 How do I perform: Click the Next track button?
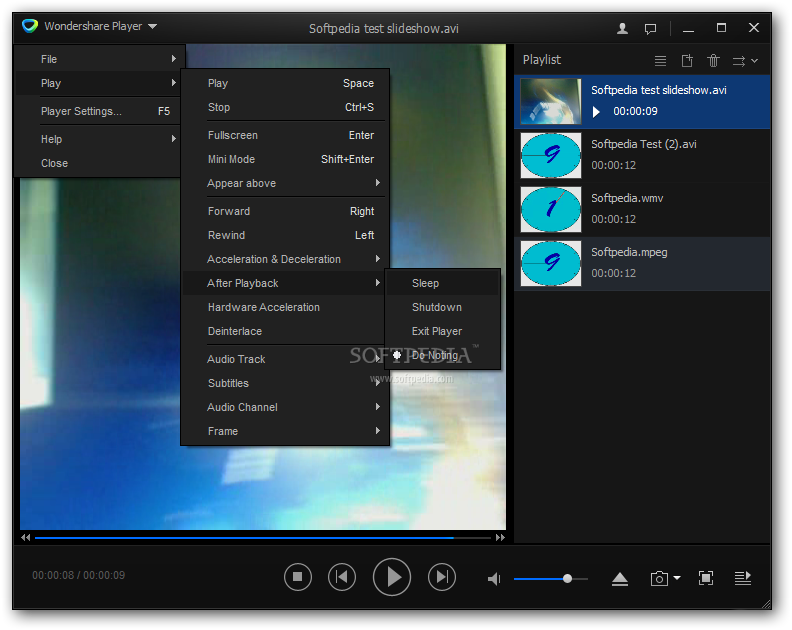(441, 576)
